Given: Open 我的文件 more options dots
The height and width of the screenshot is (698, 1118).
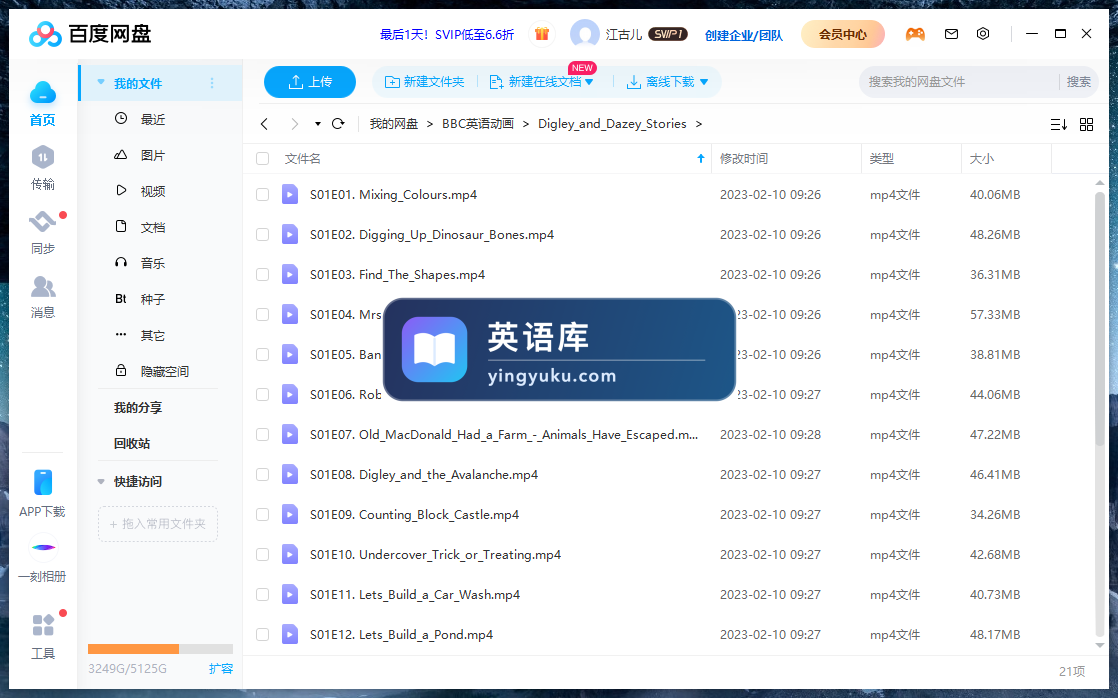Looking at the screenshot, I should click(x=212, y=83).
